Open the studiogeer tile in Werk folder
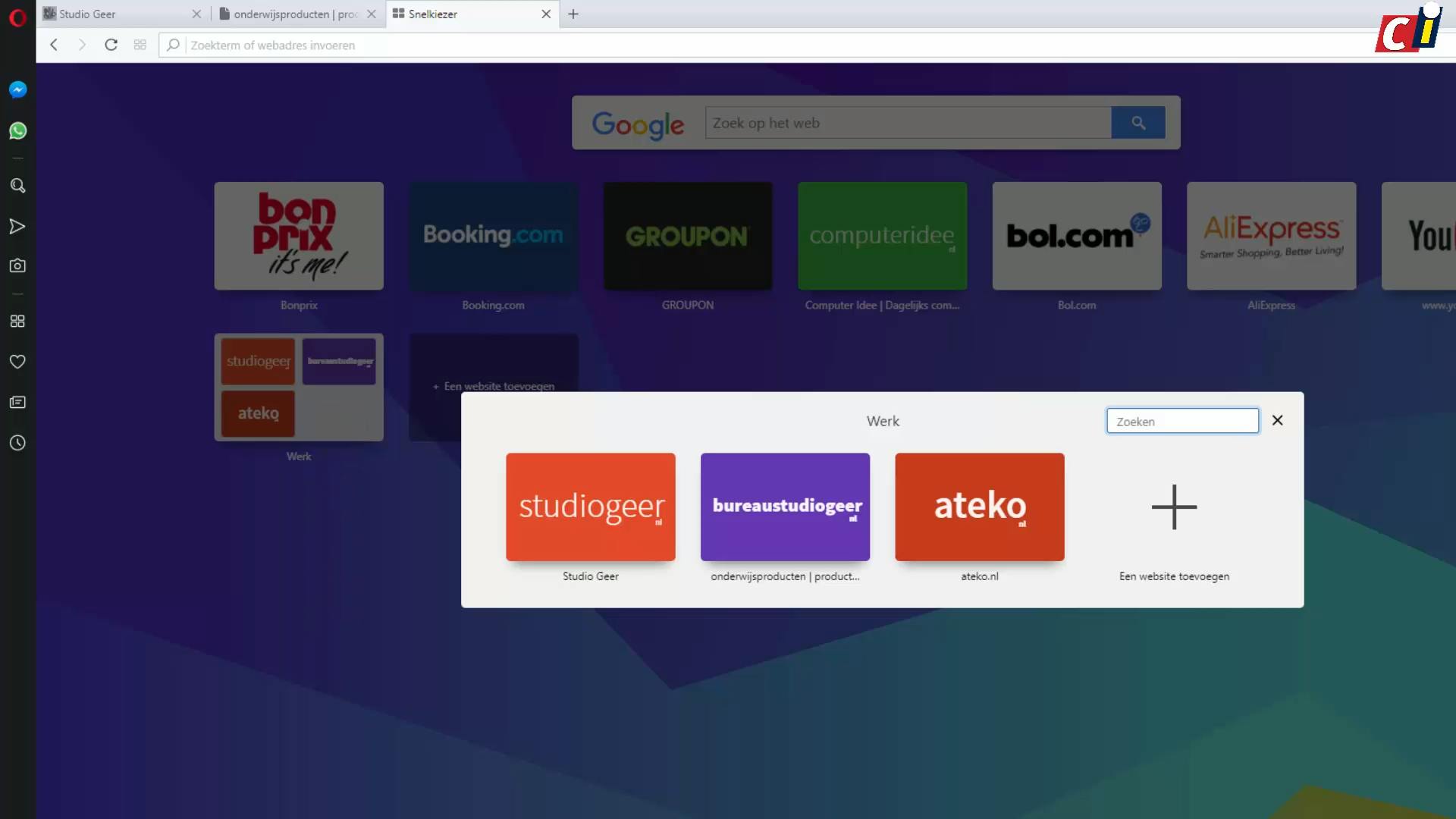Screen dimensions: 1456x819 pyautogui.click(x=590, y=507)
